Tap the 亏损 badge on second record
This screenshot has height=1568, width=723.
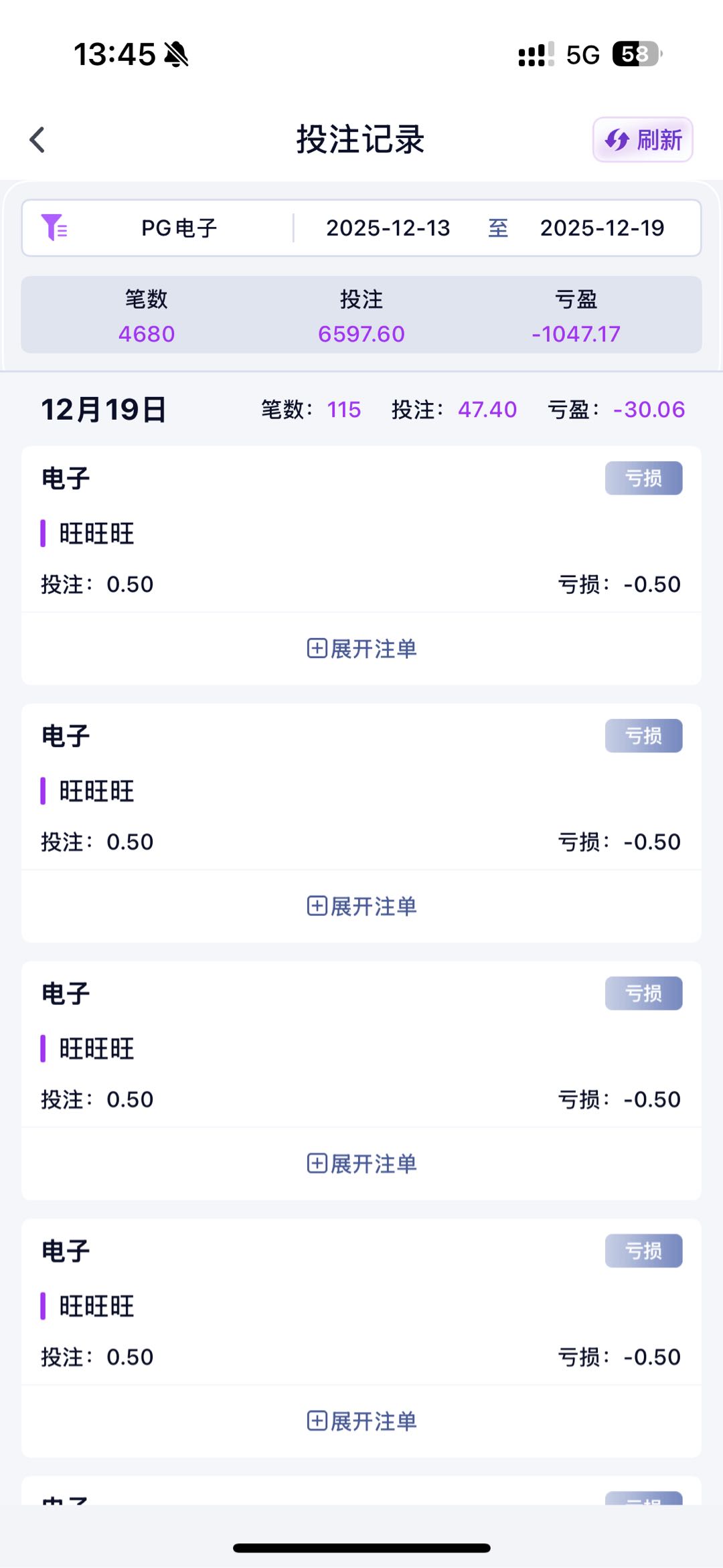pos(643,736)
